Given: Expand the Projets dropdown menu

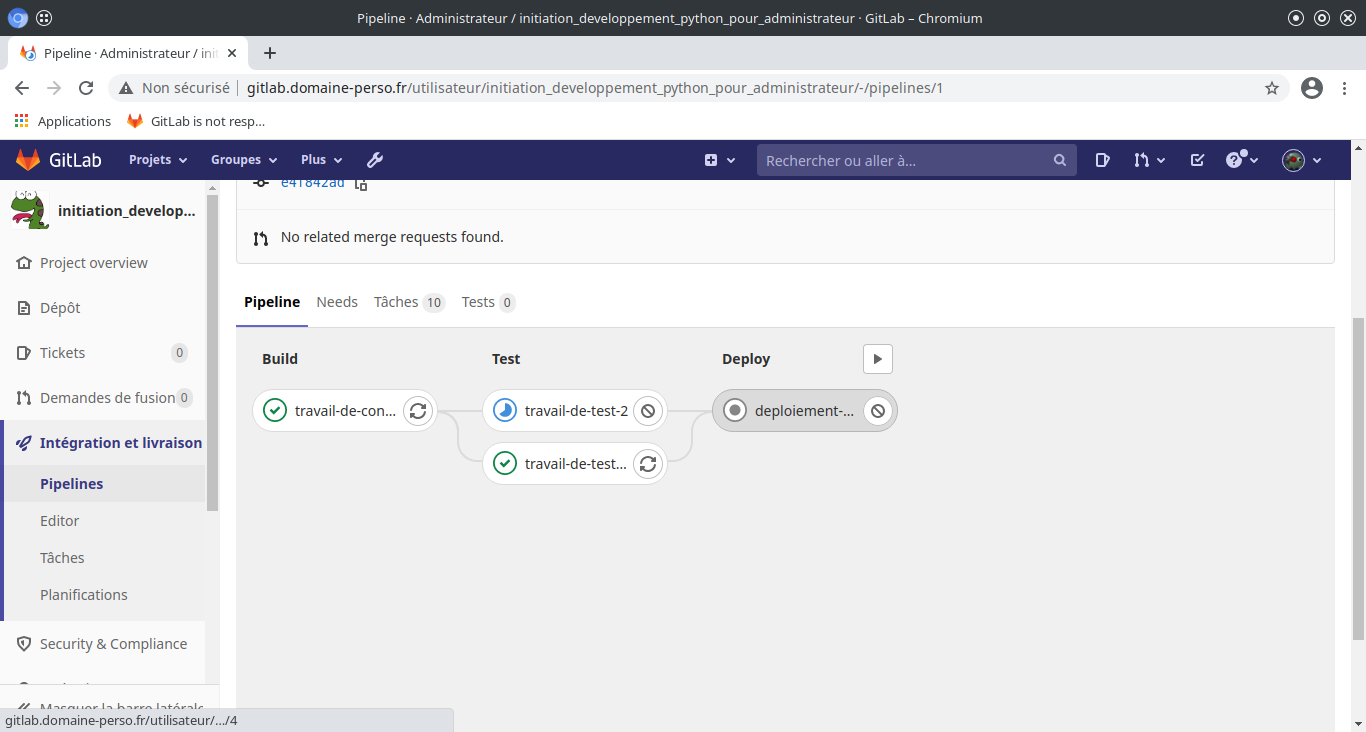Looking at the screenshot, I should point(157,160).
